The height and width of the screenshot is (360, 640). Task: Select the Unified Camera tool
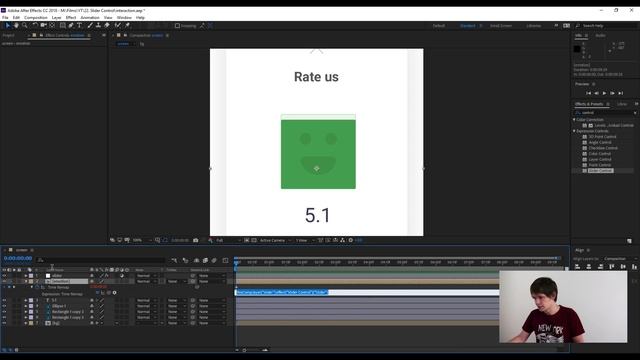44,25
